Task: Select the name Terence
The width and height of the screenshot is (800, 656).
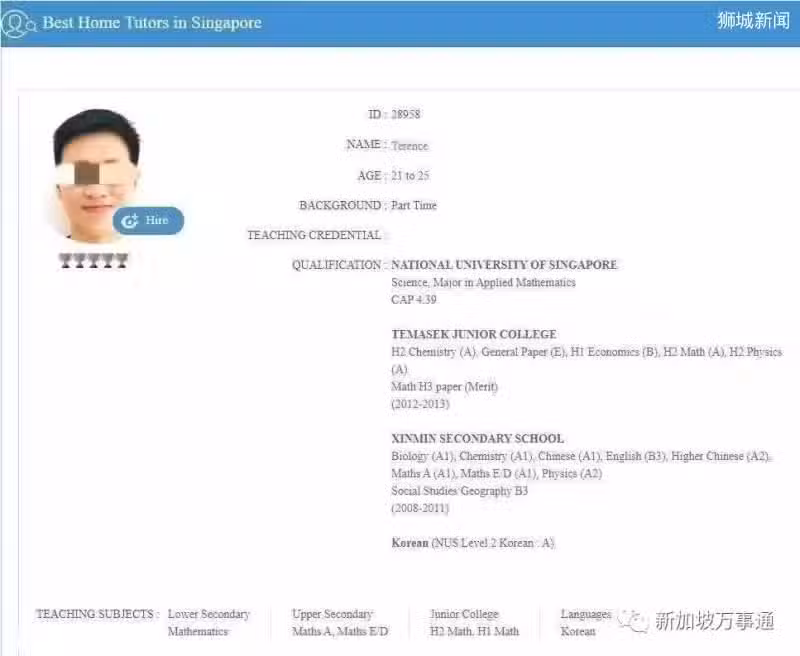Action: pyautogui.click(x=410, y=146)
